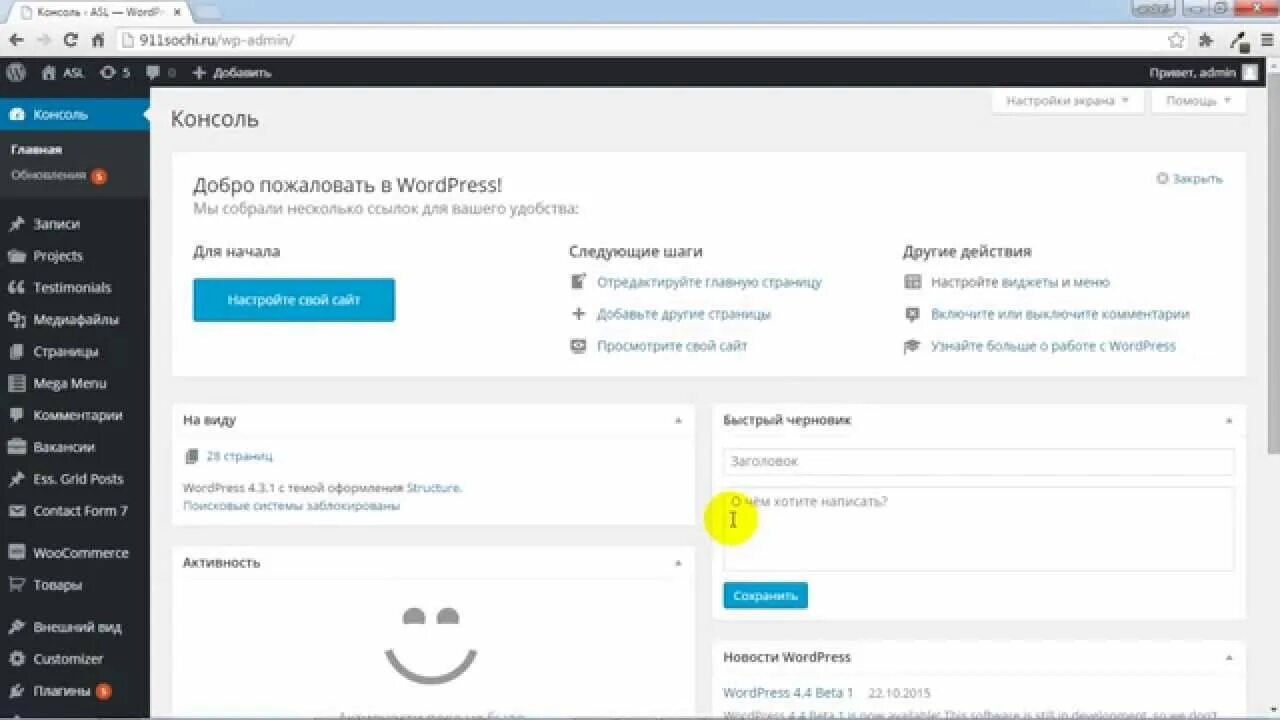Collapse the Активность widget
The image size is (1280, 720).
[678, 563]
